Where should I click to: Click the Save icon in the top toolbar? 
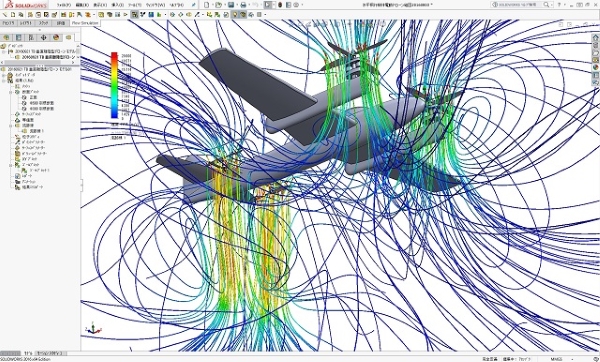tap(231, 5)
